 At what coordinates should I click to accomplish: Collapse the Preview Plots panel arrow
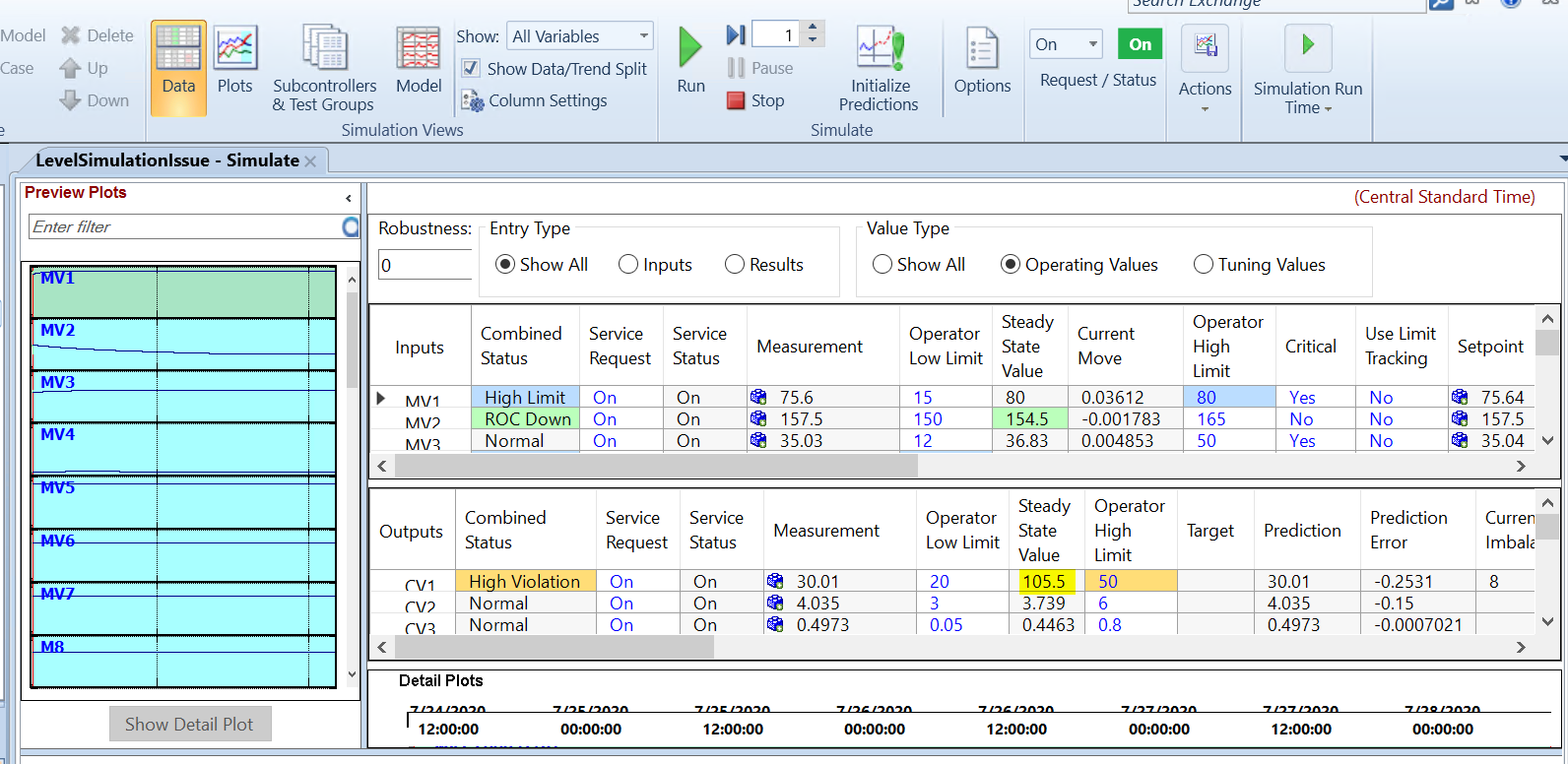[349, 198]
